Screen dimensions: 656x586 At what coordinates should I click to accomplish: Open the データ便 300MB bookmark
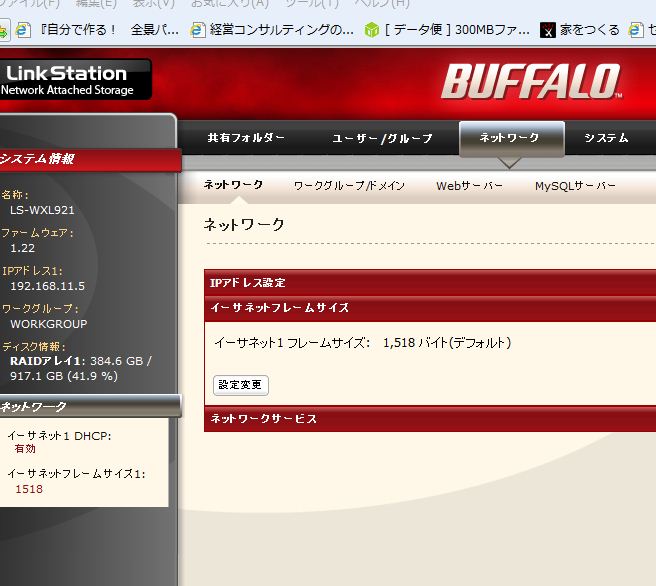[447, 30]
